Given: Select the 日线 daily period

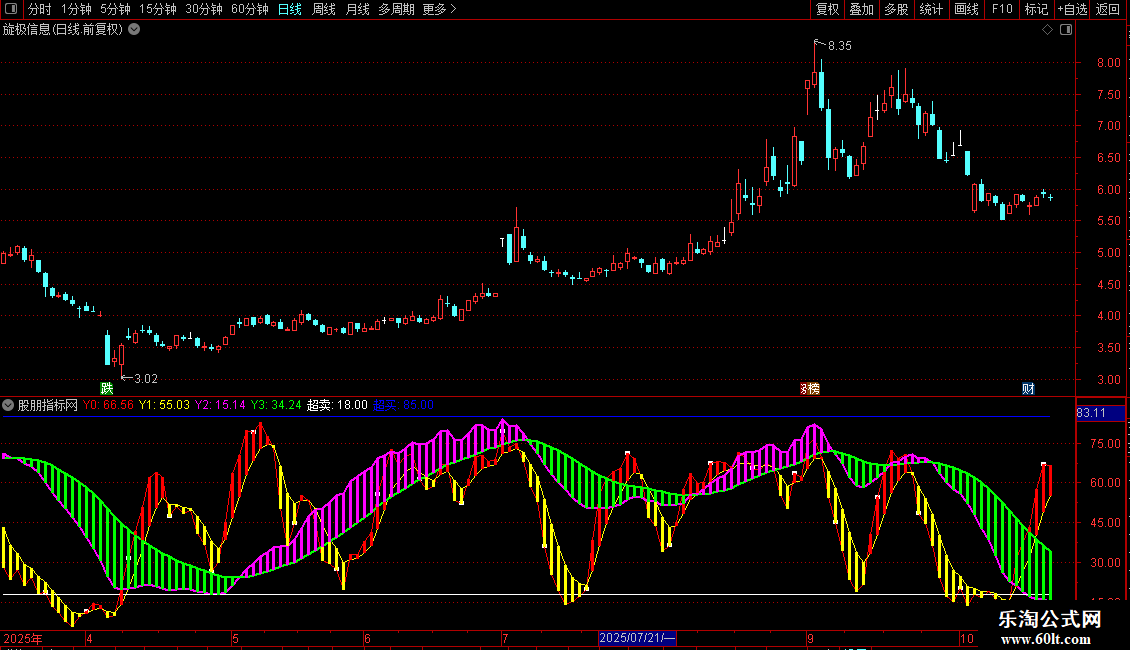Looking at the screenshot, I should (290, 9).
